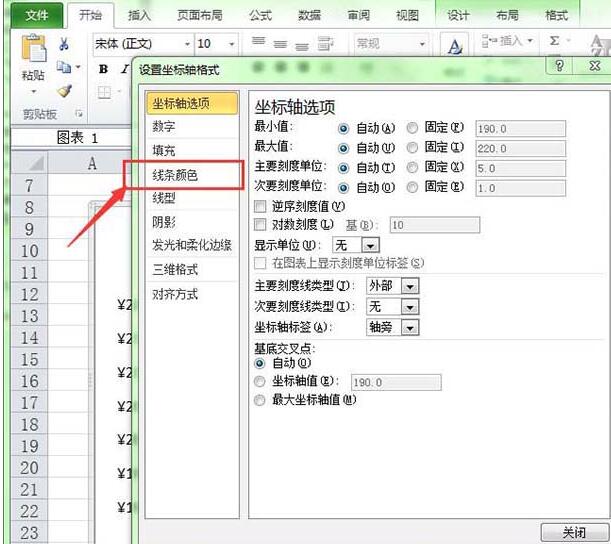Switch to the 视图 tab
The image size is (611, 544).
pyautogui.click(x=407, y=16)
